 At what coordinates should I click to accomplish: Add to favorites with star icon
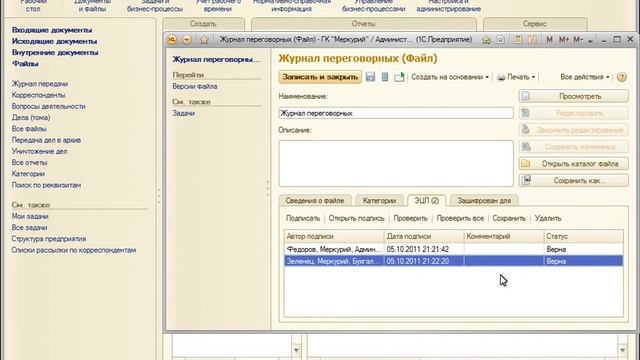click(x=204, y=40)
